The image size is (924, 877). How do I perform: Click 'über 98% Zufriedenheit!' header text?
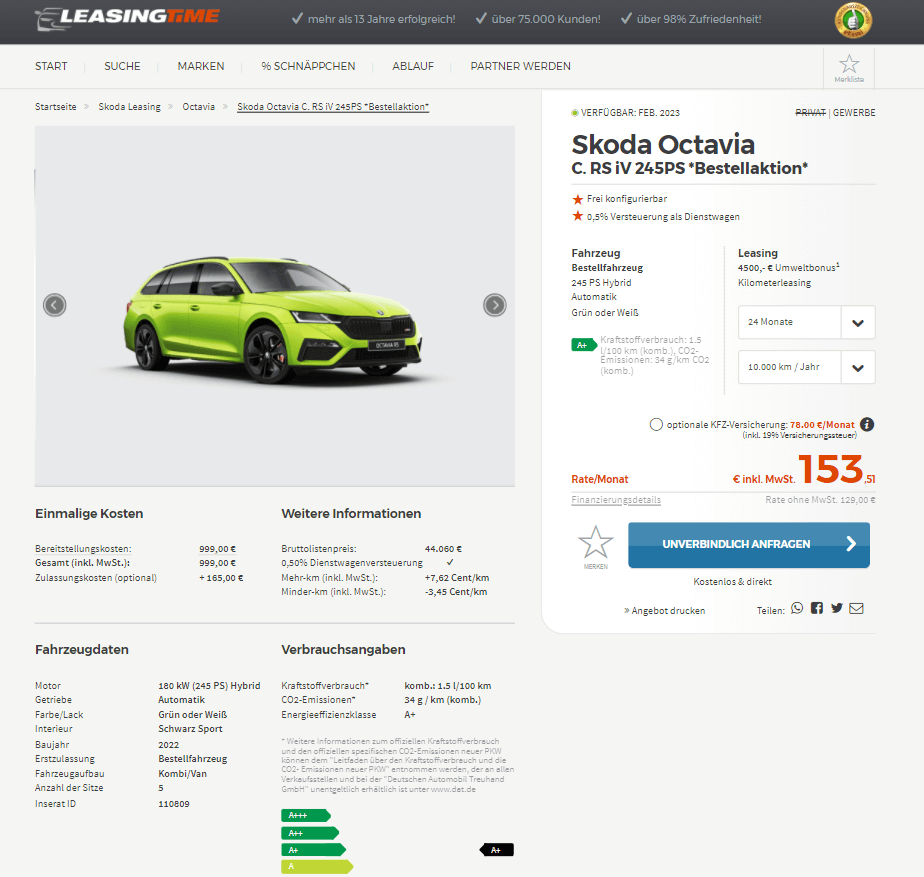(x=699, y=19)
